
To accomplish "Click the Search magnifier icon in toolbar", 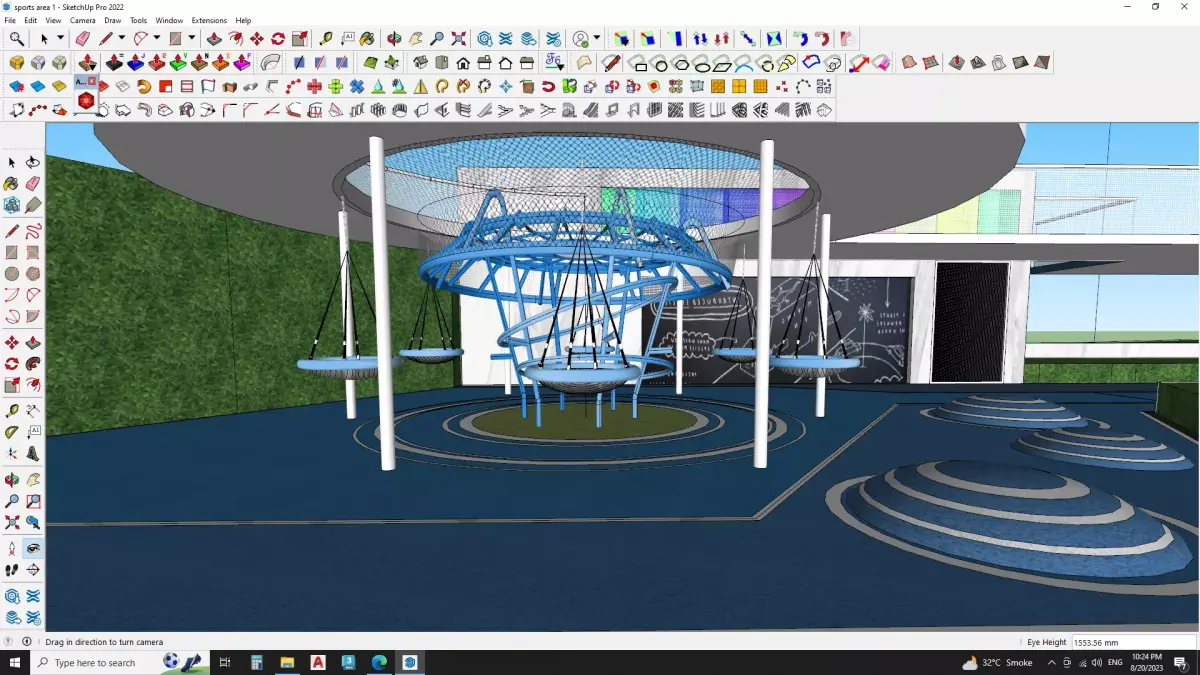I will tap(17, 38).
